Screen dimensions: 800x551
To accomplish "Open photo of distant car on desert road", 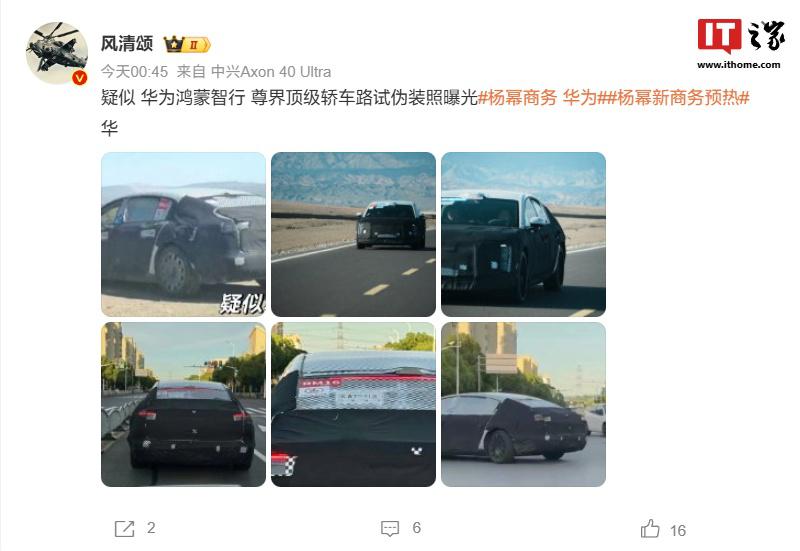I will tap(354, 234).
